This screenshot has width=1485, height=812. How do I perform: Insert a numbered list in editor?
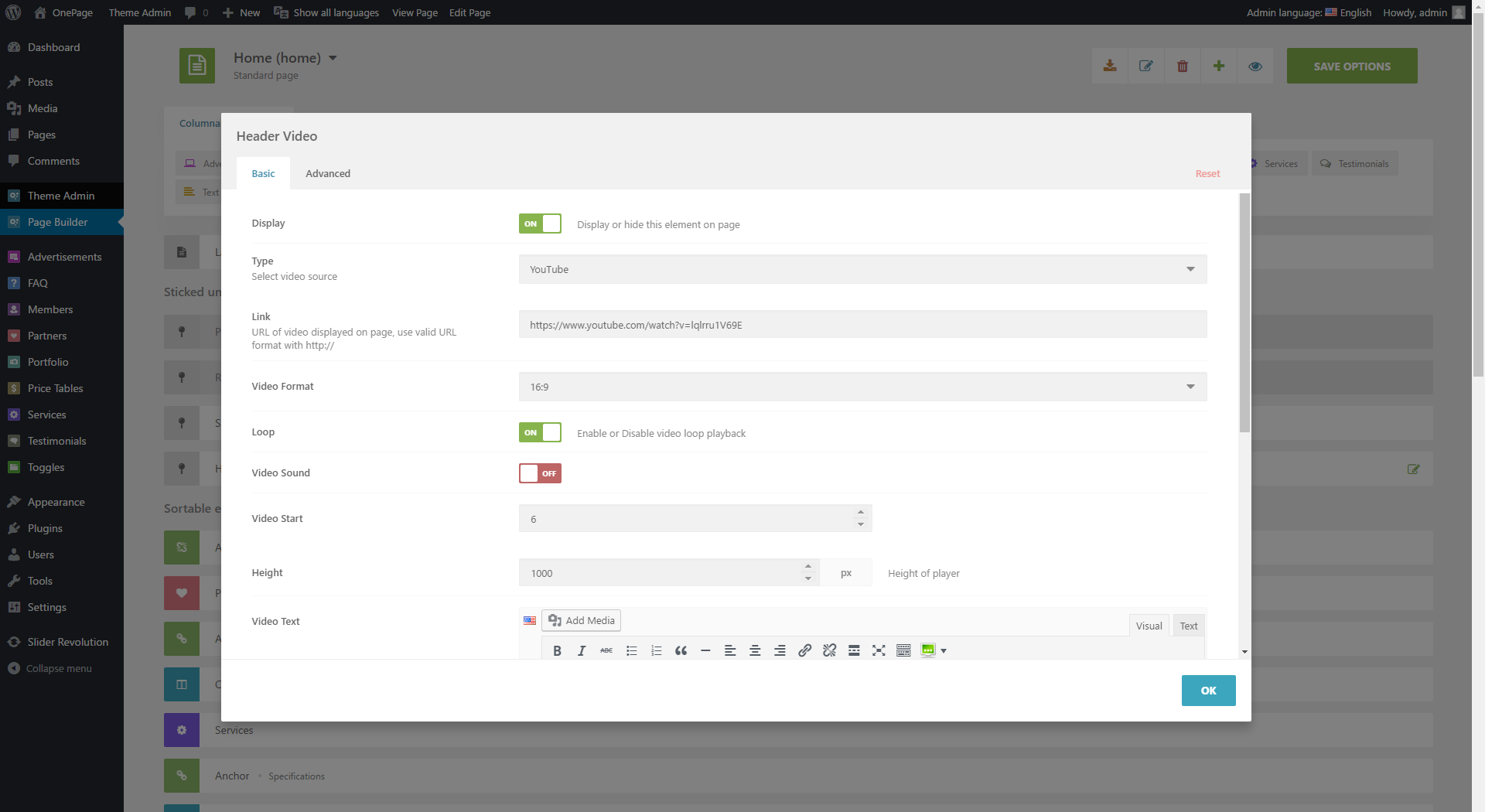click(x=656, y=650)
